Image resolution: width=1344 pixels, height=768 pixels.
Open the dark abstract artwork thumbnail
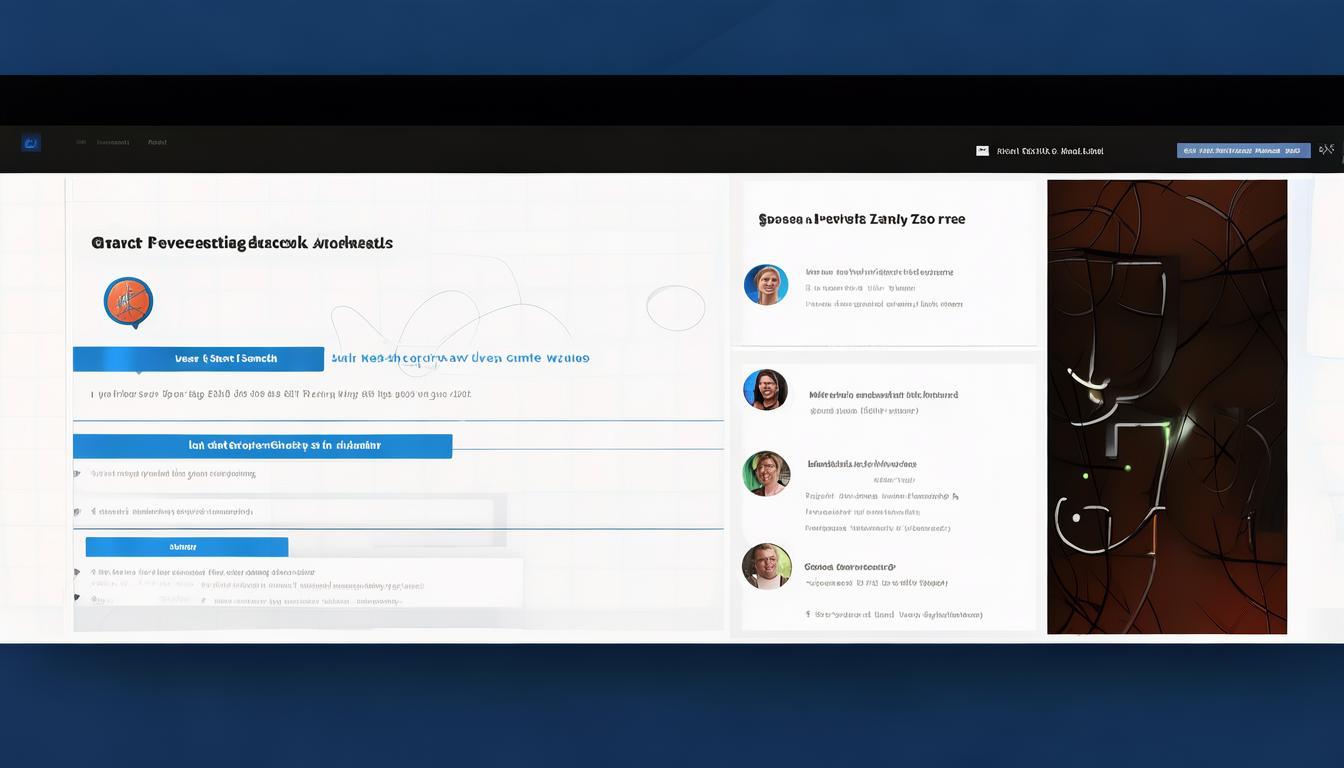point(1166,407)
